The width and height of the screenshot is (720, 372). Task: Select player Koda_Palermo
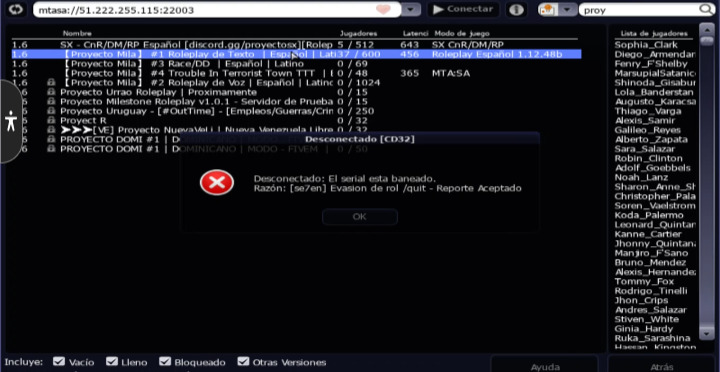click(x=649, y=215)
